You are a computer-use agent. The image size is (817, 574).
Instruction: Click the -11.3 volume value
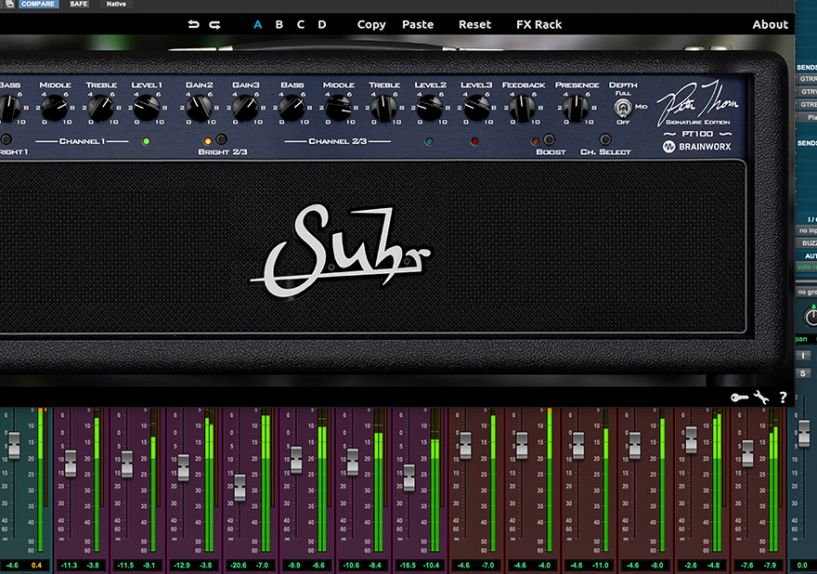tap(68, 565)
